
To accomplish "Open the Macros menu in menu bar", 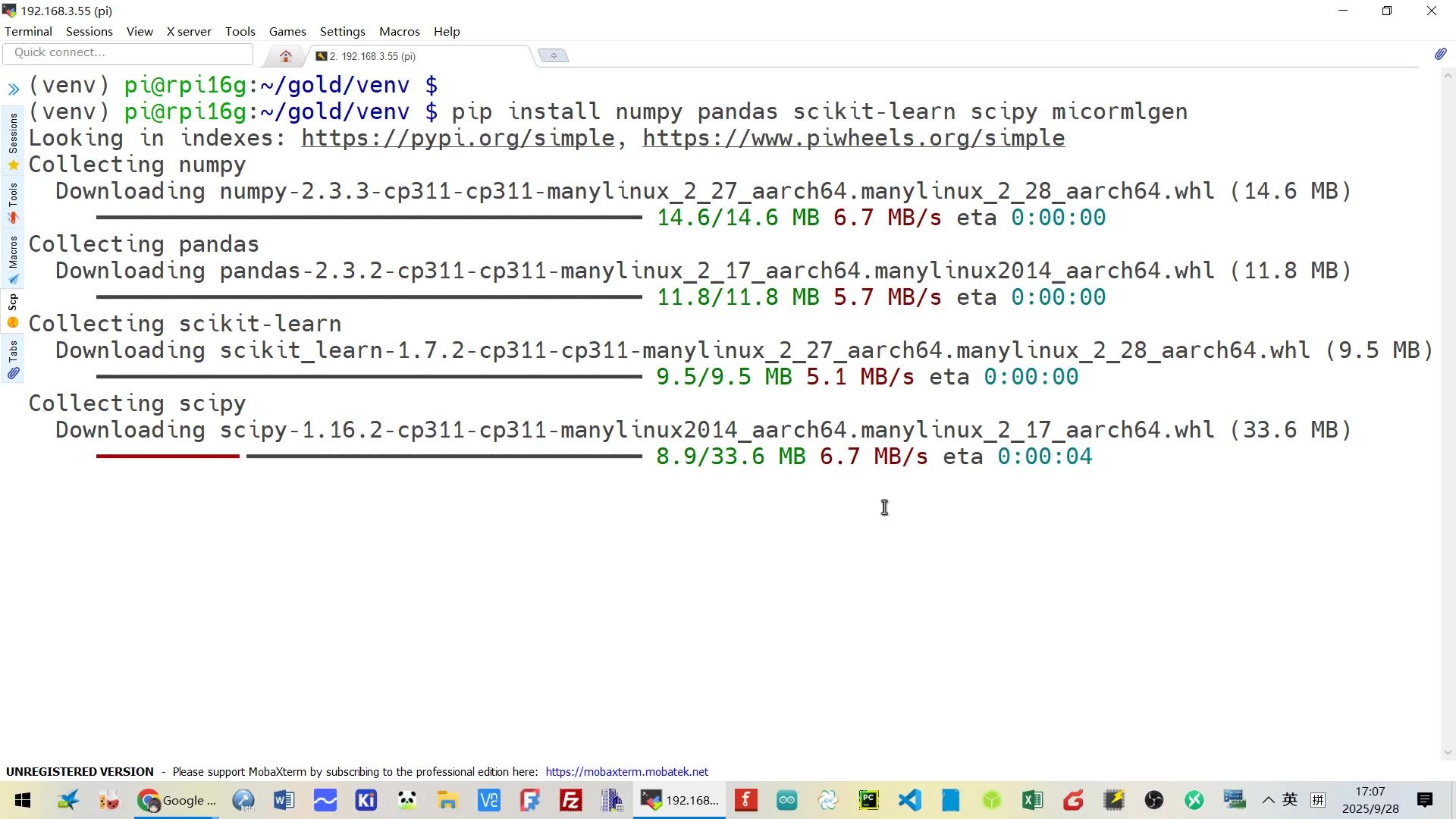I will point(399,31).
